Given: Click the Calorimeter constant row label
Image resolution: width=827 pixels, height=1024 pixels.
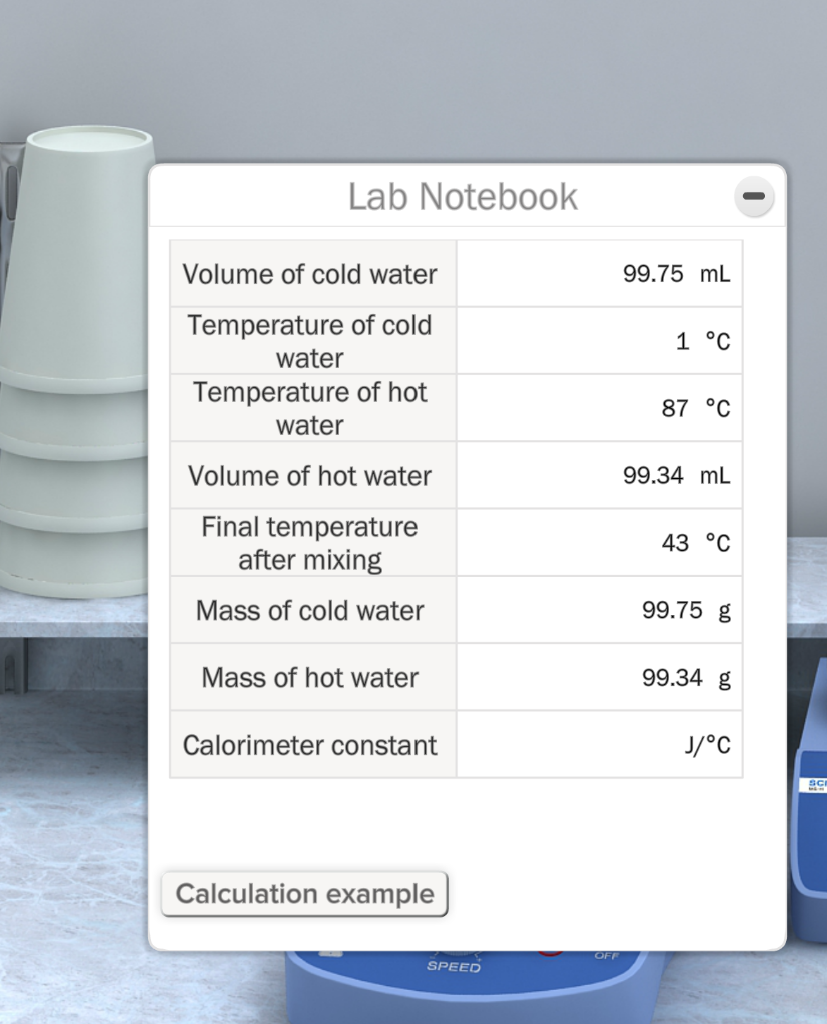Looking at the screenshot, I should click(310, 744).
